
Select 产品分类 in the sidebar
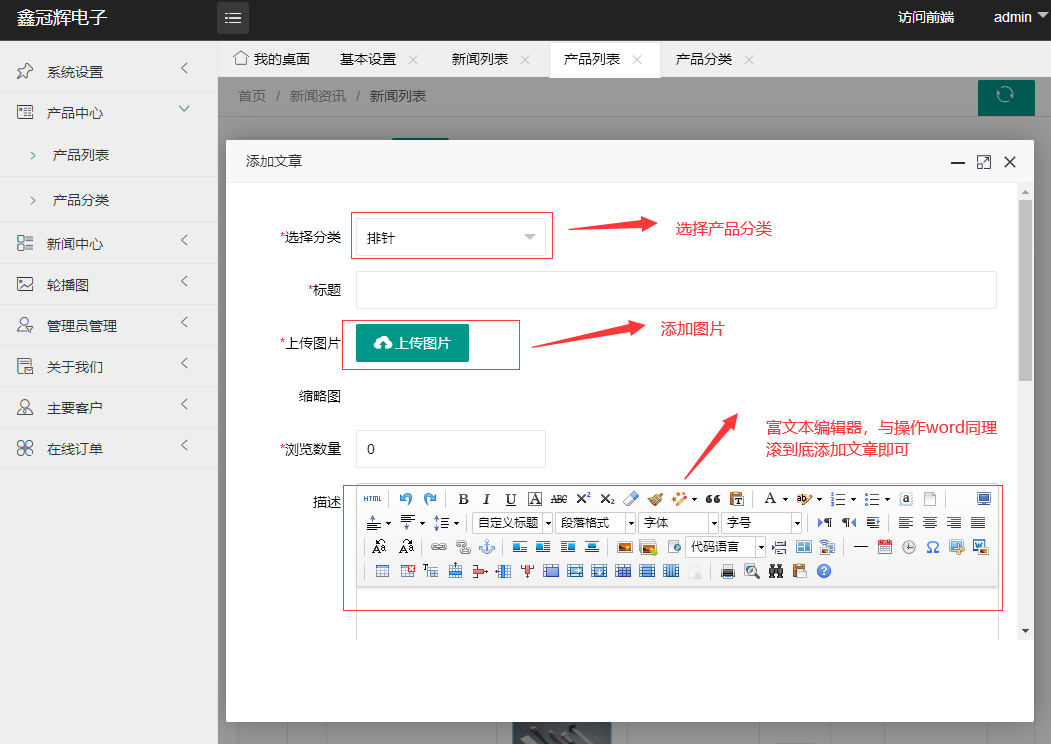click(x=81, y=200)
